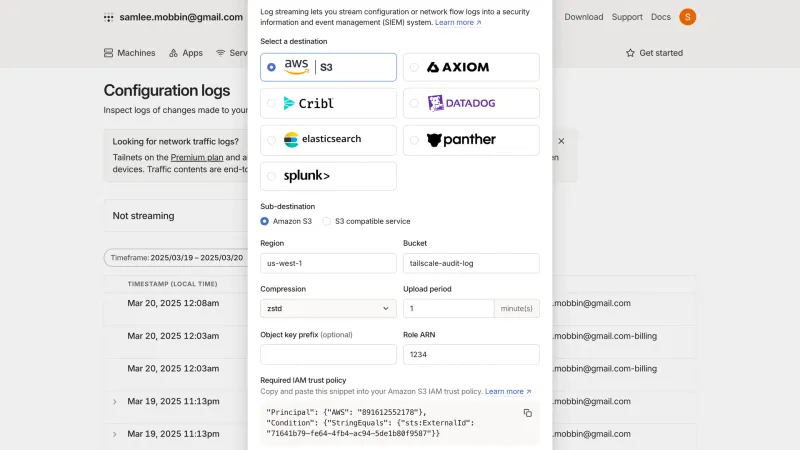Open the Compression zstd dropdown
This screenshot has width=800, height=450.
click(x=328, y=308)
